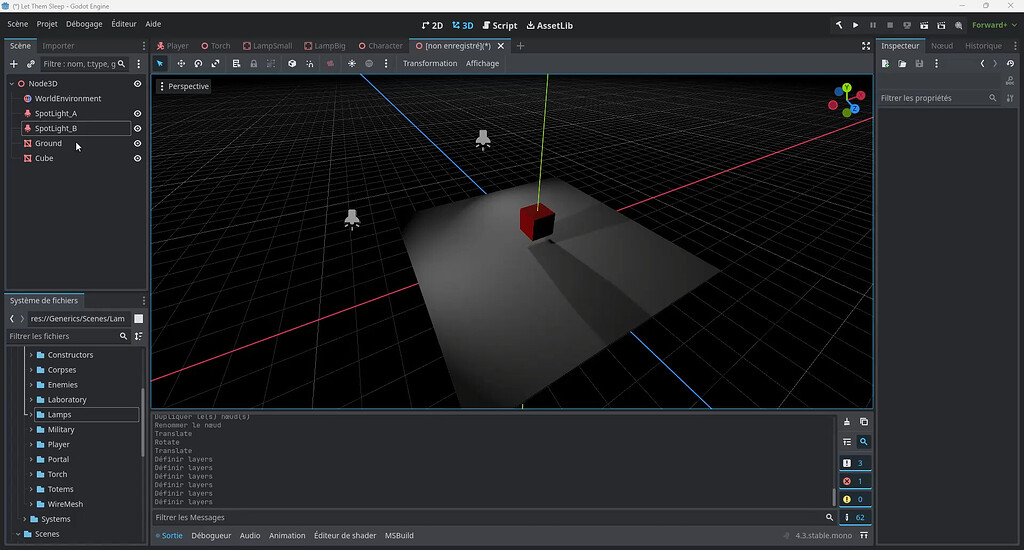Viewport: 1024px width, 550px height.
Task: Run a specific scene icon
Action: coord(941,25)
